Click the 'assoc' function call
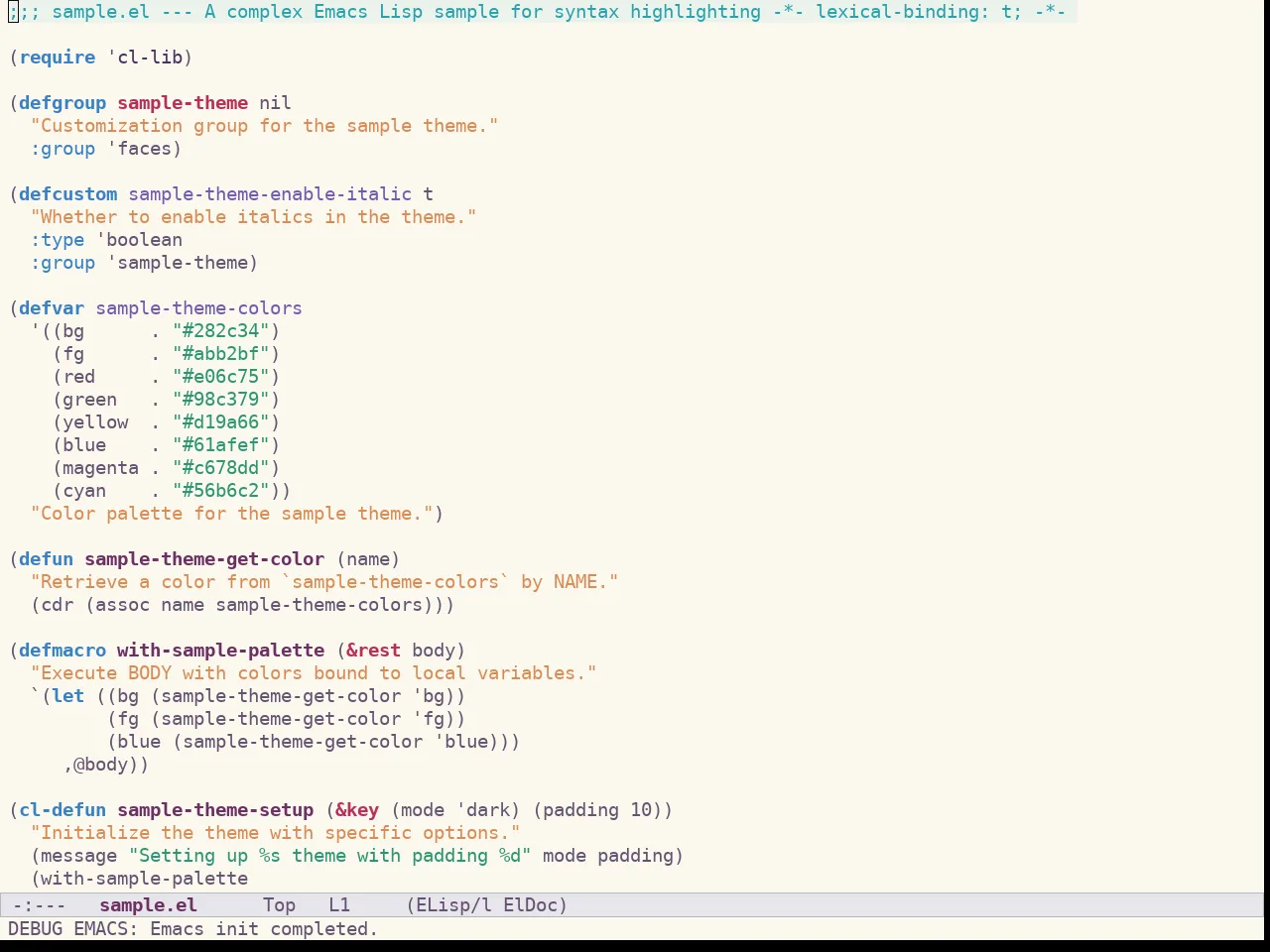The height and width of the screenshot is (952, 1270). pos(123,605)
